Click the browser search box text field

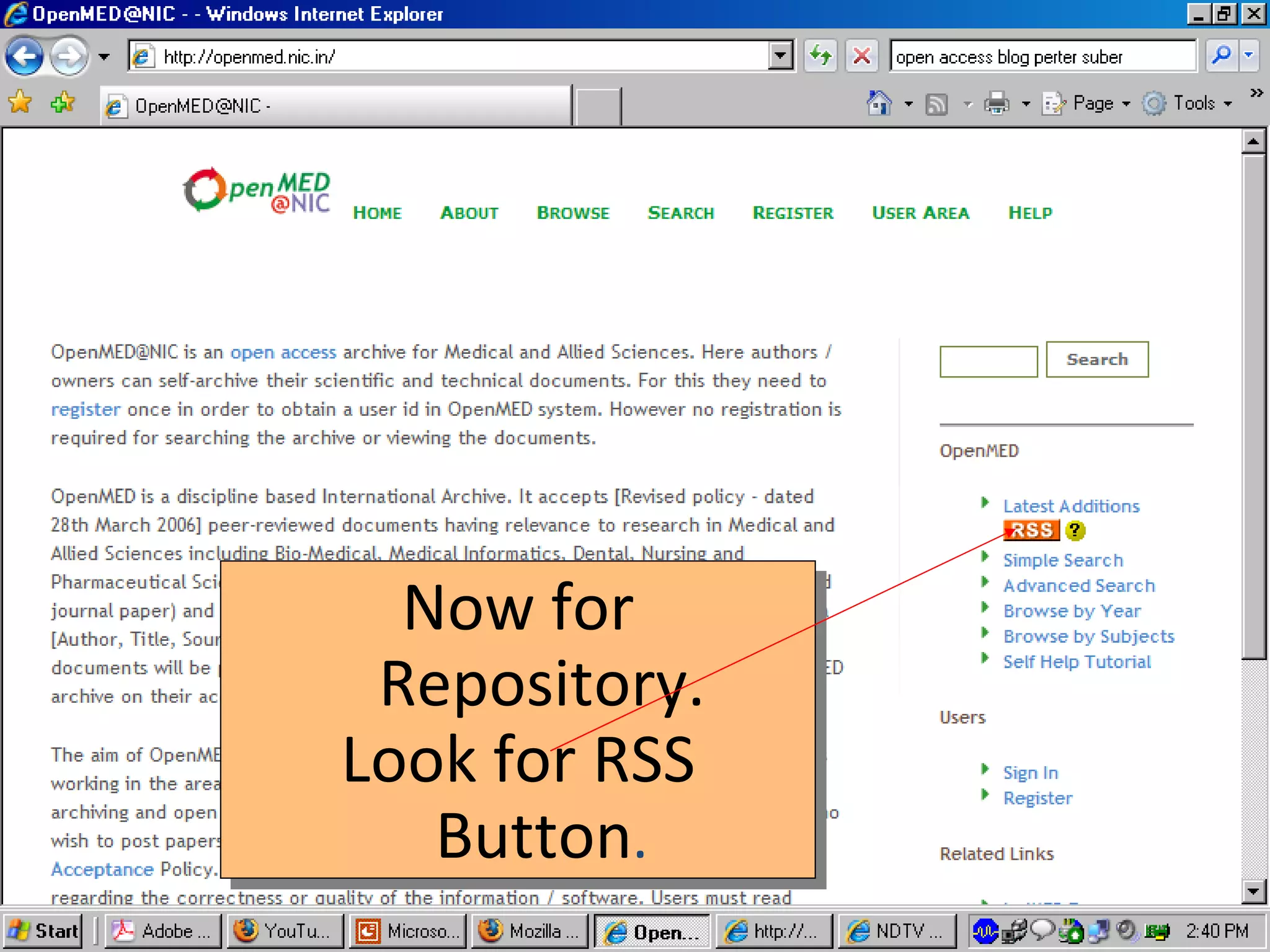tap(1042, 56)
